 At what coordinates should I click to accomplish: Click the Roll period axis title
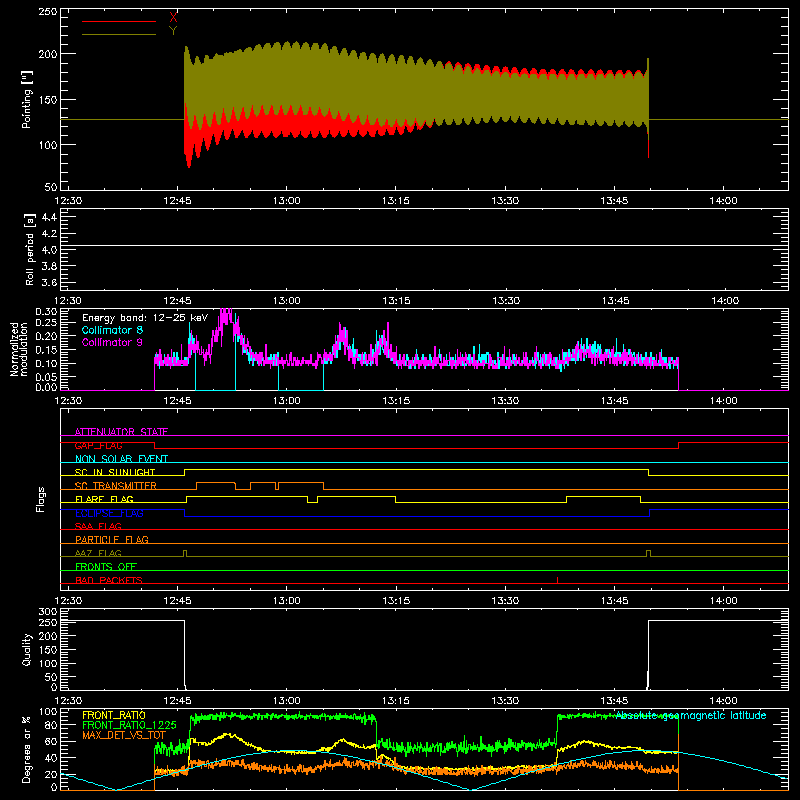(x=30, y=249)
